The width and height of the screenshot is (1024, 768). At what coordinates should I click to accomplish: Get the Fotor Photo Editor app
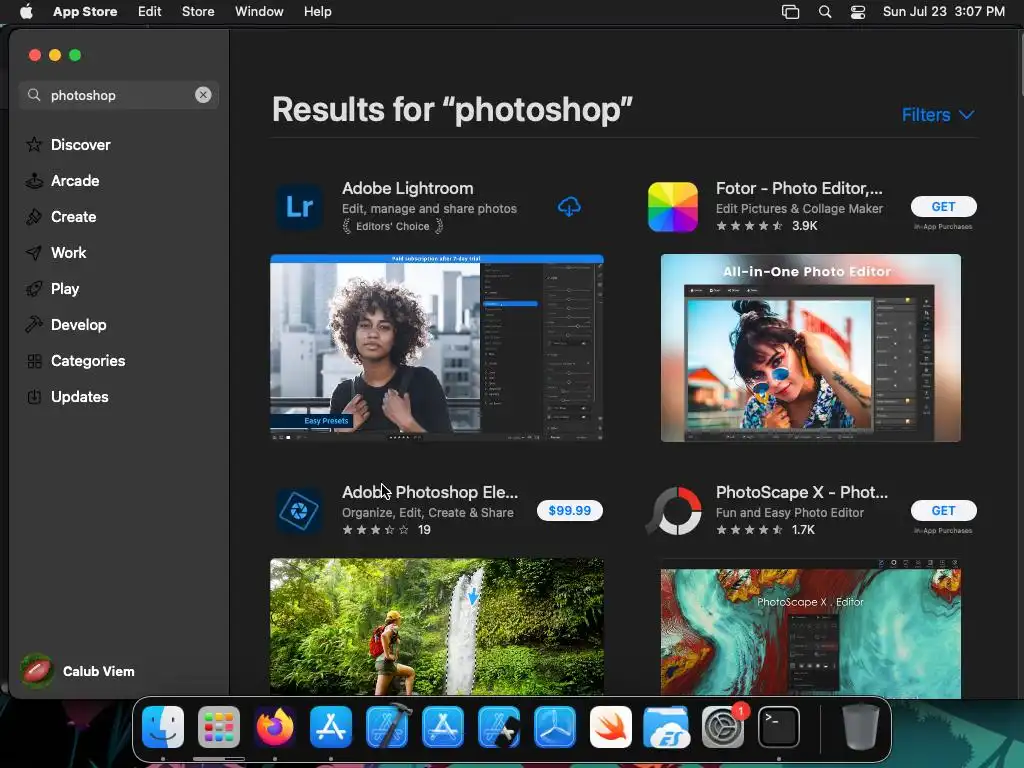click(944, 206)
